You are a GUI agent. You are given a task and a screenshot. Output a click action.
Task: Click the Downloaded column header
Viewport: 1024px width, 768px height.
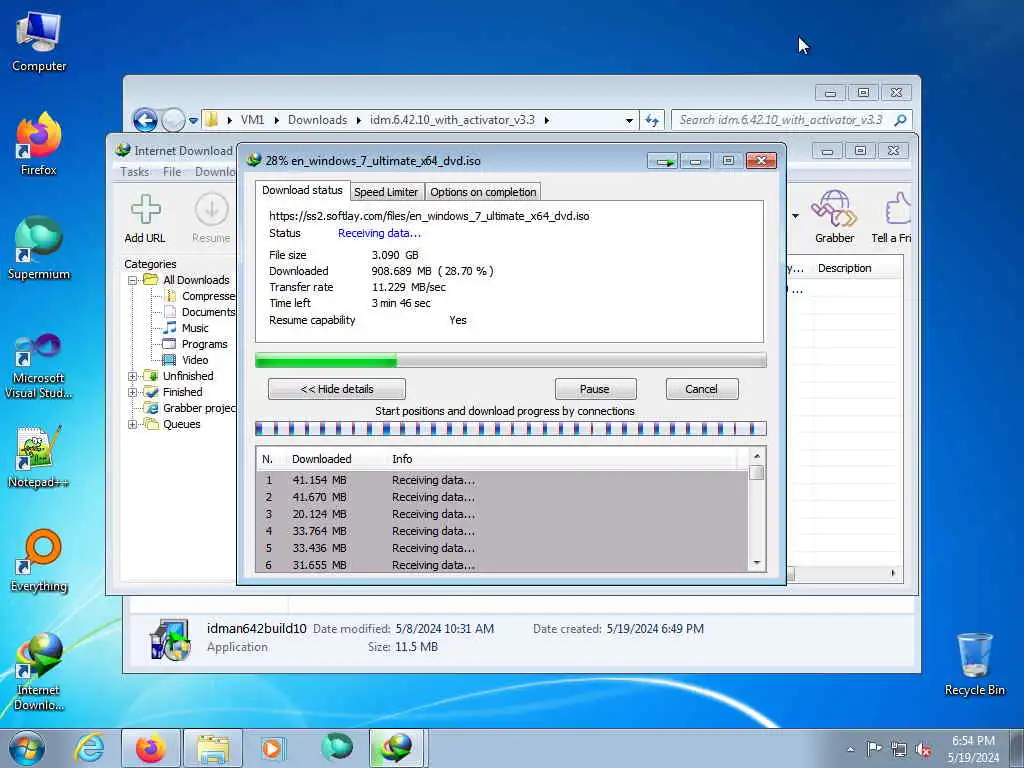(x=321, y=459)
